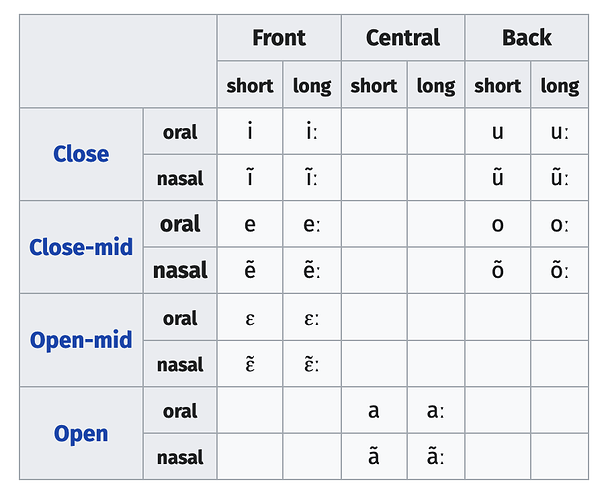This screenshot has height=499, width=606.
Task: Select the long oral u: cell
Action: coord(560,131)
